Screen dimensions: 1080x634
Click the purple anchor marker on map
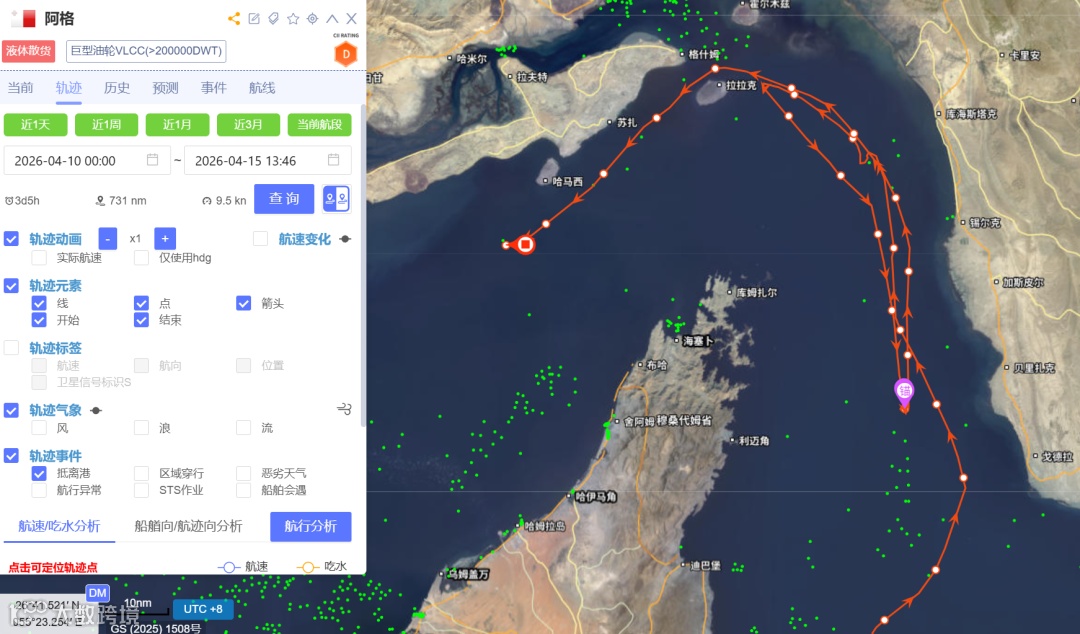tap(904, 393)
